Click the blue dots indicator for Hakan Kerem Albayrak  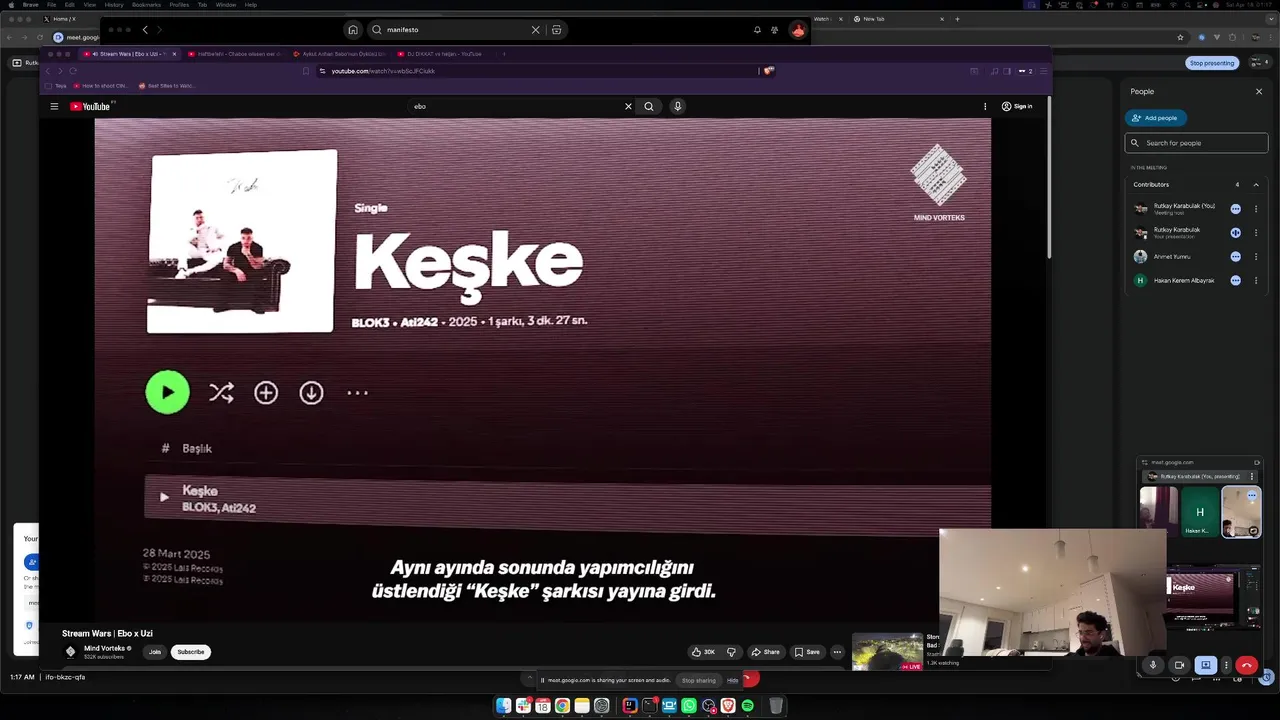coord(1236,281)
